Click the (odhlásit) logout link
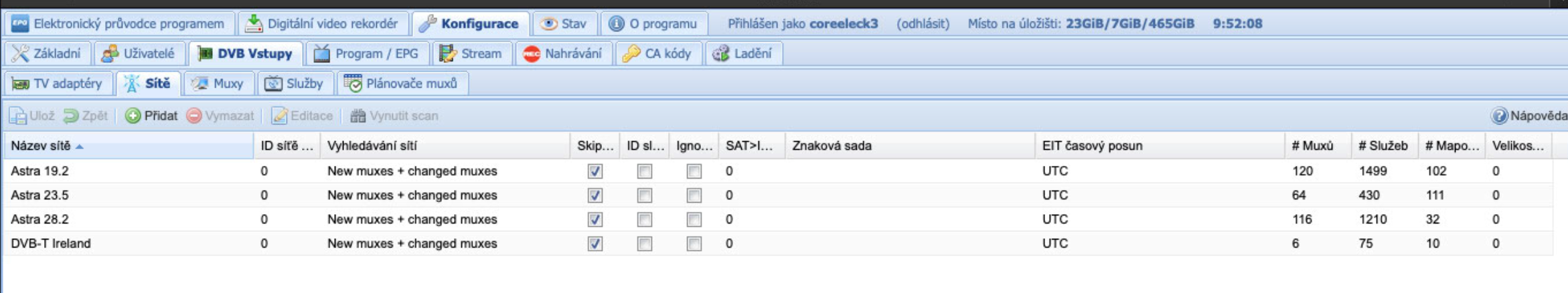Viewport: 1568px width, 293px height. [x=923, y=24]
